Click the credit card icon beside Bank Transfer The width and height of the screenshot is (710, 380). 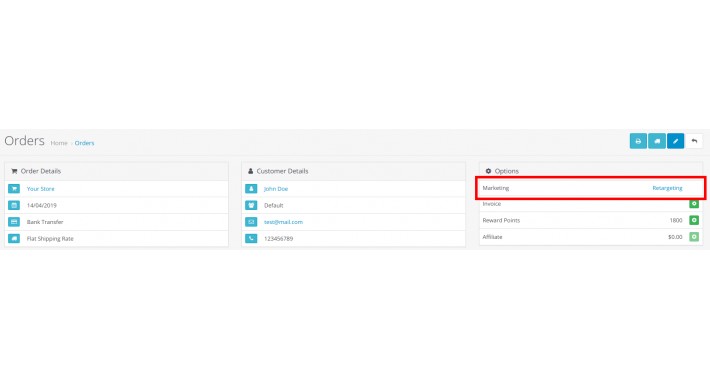pos(14,222)
